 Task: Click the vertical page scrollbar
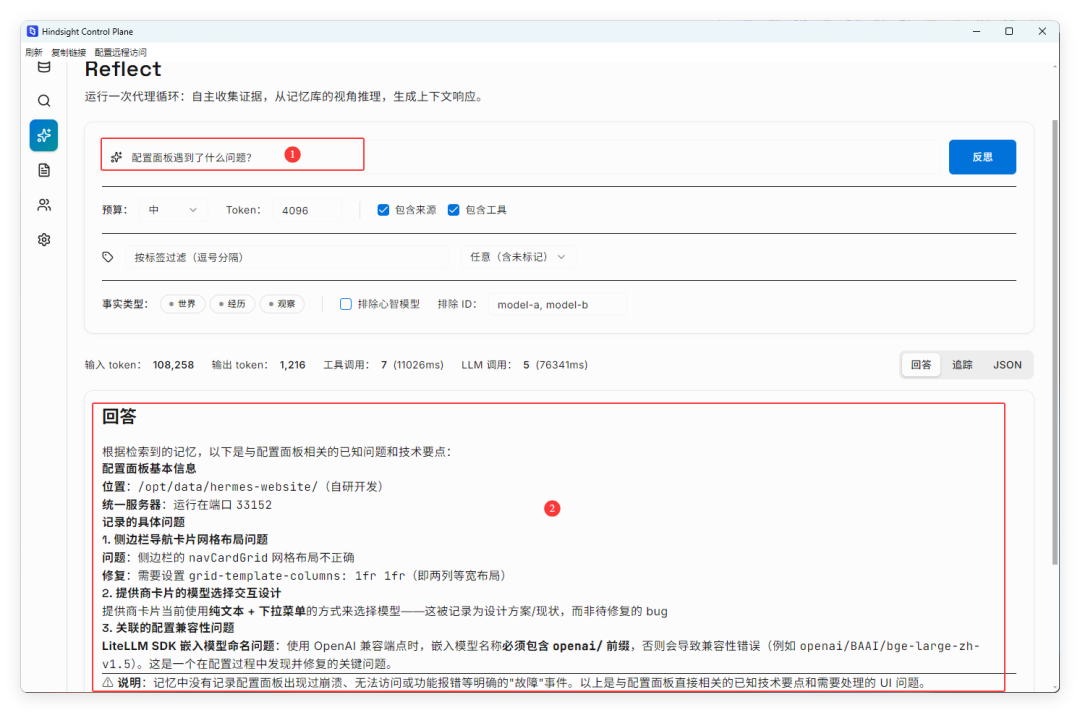point(1055,342)
